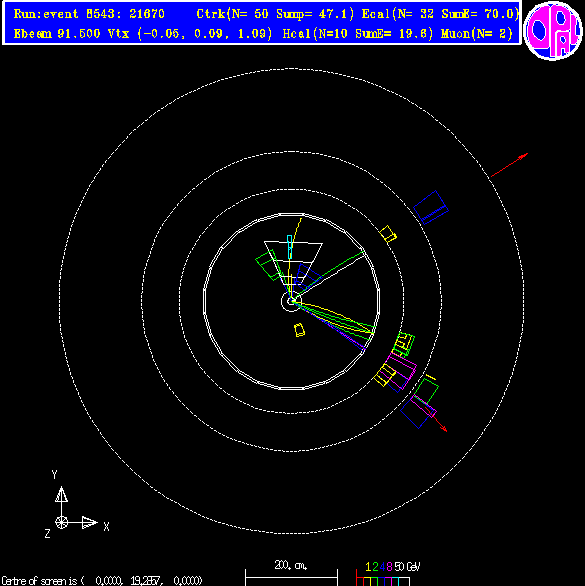Select the magenta color box in energy legend
The height and width of the screenshot is (586, 585).
point(388,582)
